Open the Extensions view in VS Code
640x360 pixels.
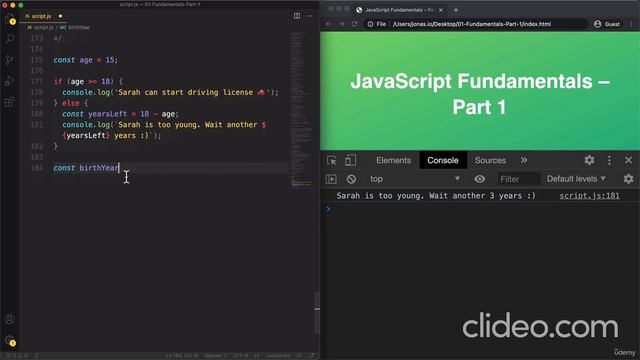coord(10,101)
